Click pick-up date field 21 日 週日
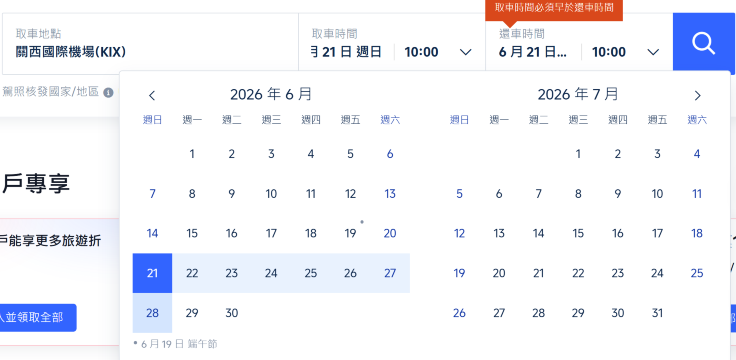The image size is (736, 360). pos(346,52)
